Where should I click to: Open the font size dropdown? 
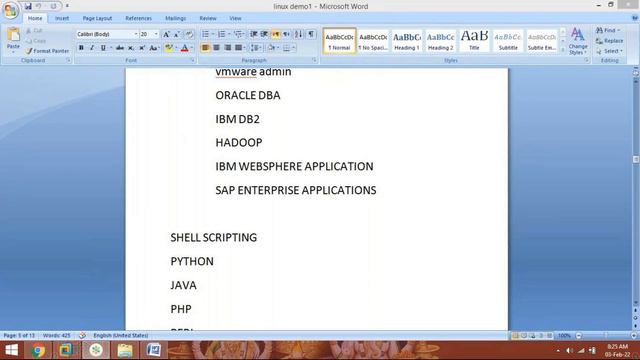[156, 34]
